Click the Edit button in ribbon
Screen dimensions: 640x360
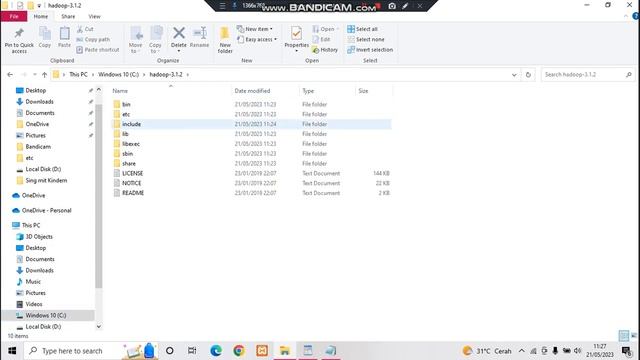[x=321, y=40]
